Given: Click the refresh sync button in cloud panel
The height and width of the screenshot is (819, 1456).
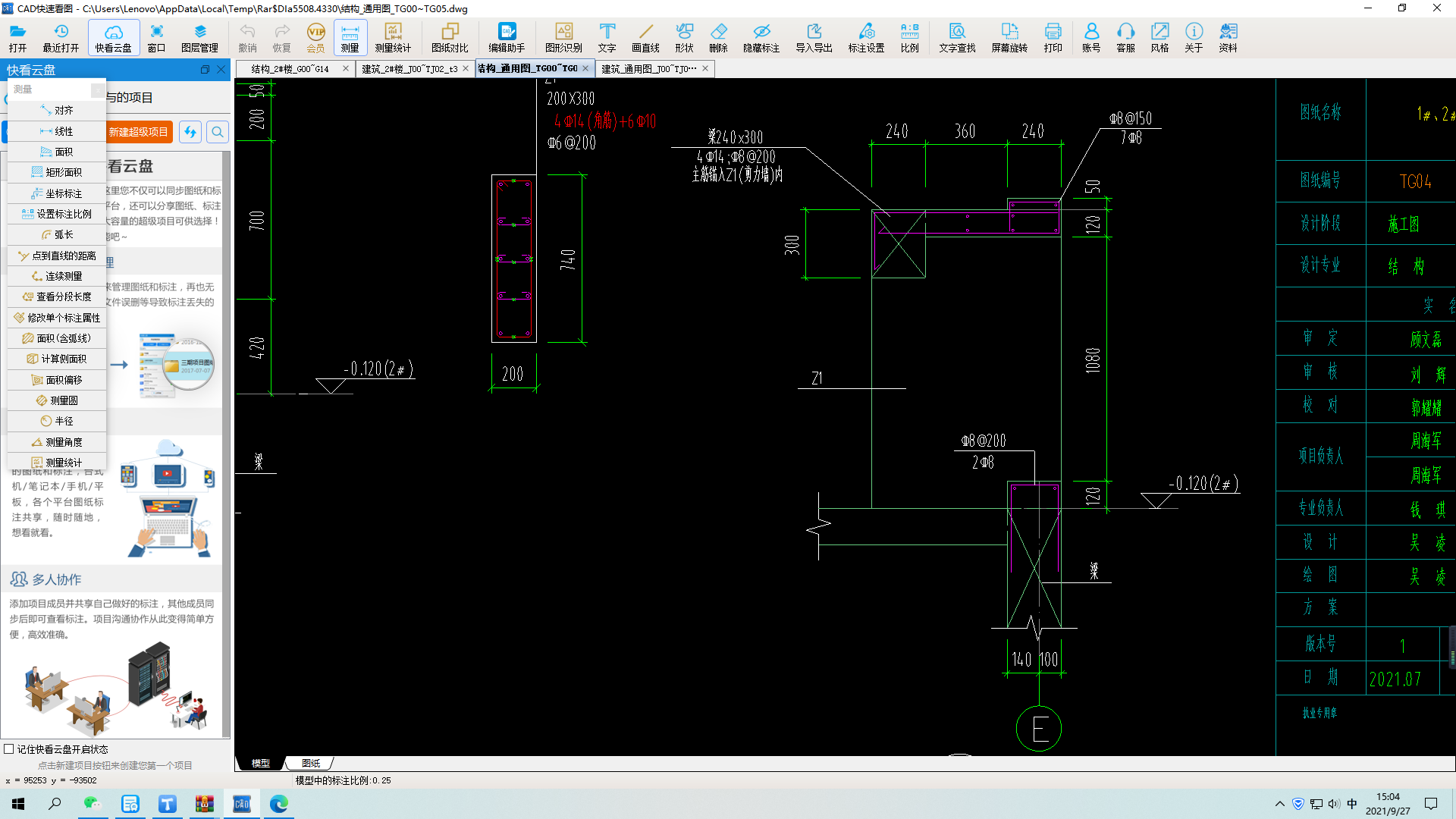Looking at the screenshot, I should [190, 132].
